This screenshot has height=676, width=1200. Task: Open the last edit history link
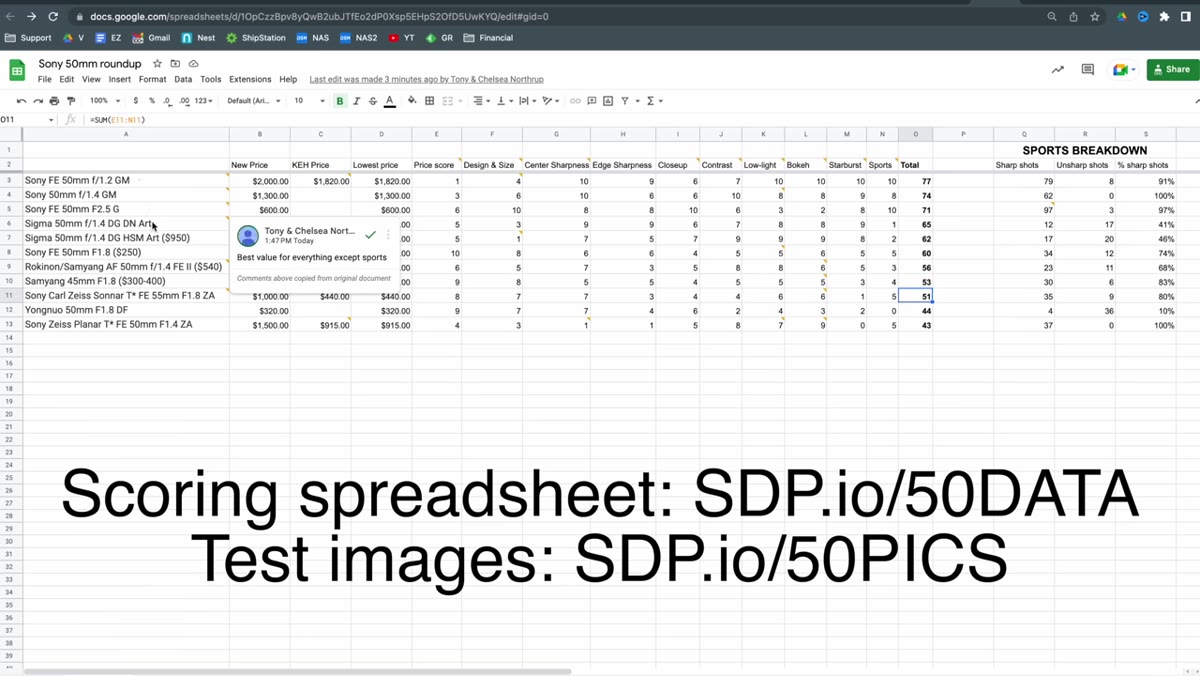point(426,79)
